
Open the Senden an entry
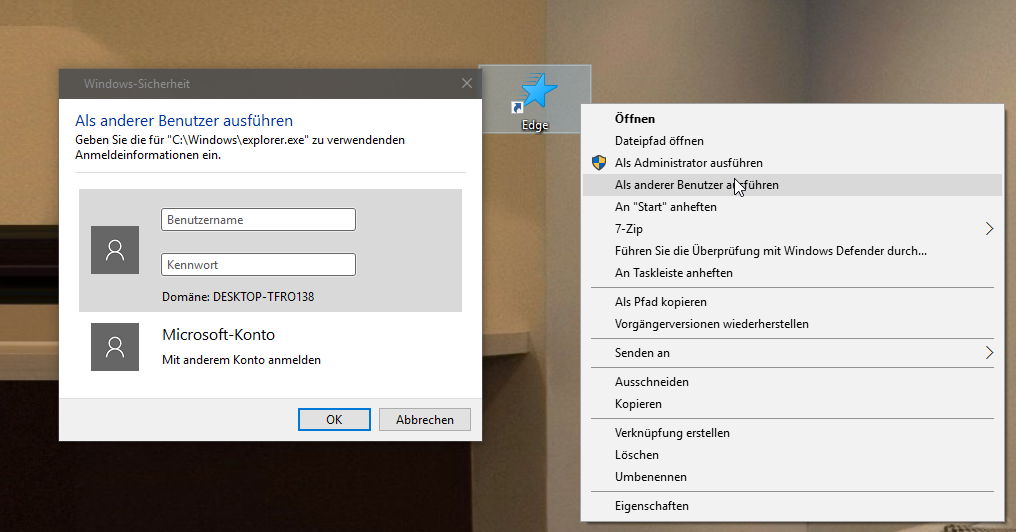[x=792, y=353]
